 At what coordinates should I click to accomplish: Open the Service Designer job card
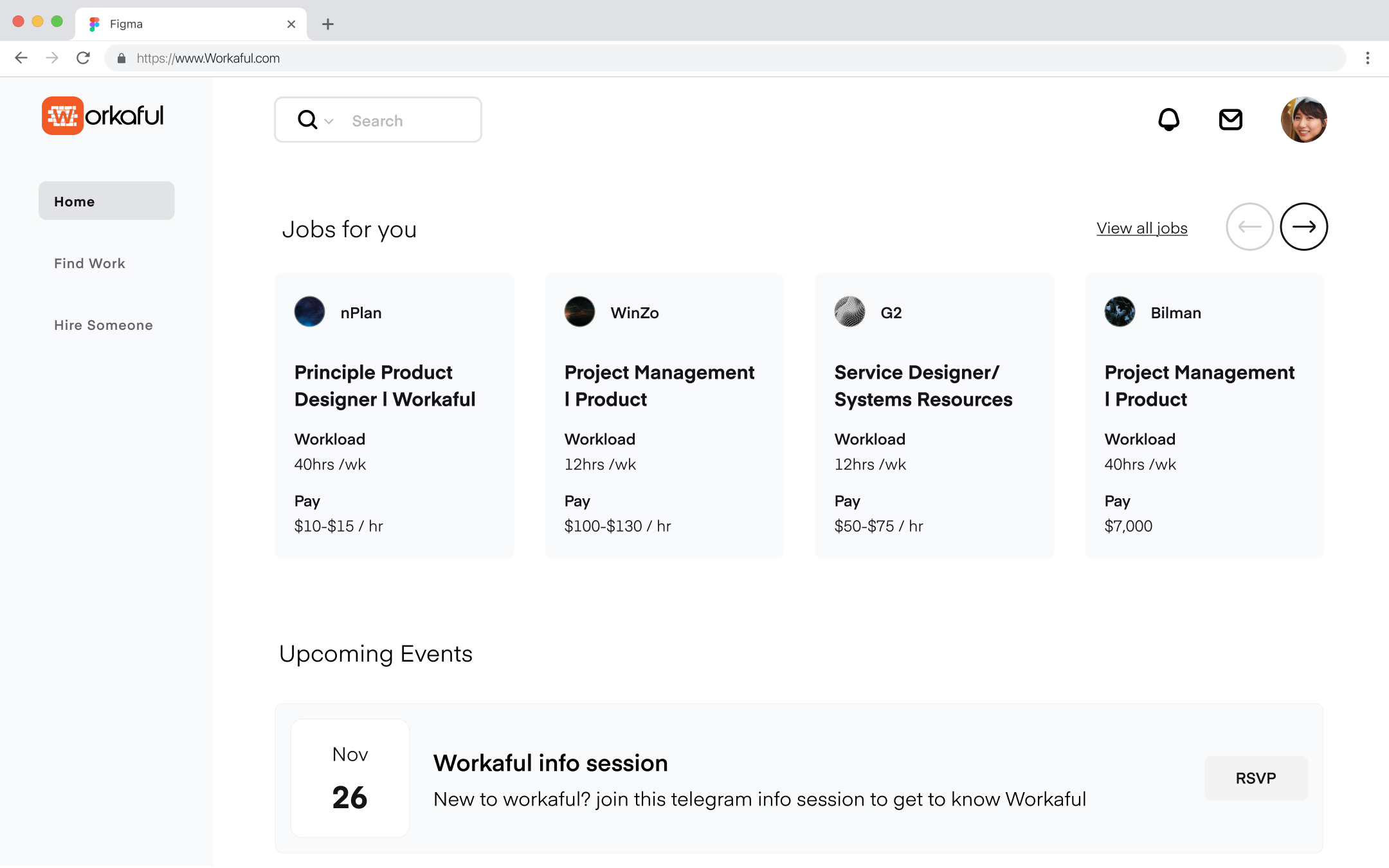[923, 386]
